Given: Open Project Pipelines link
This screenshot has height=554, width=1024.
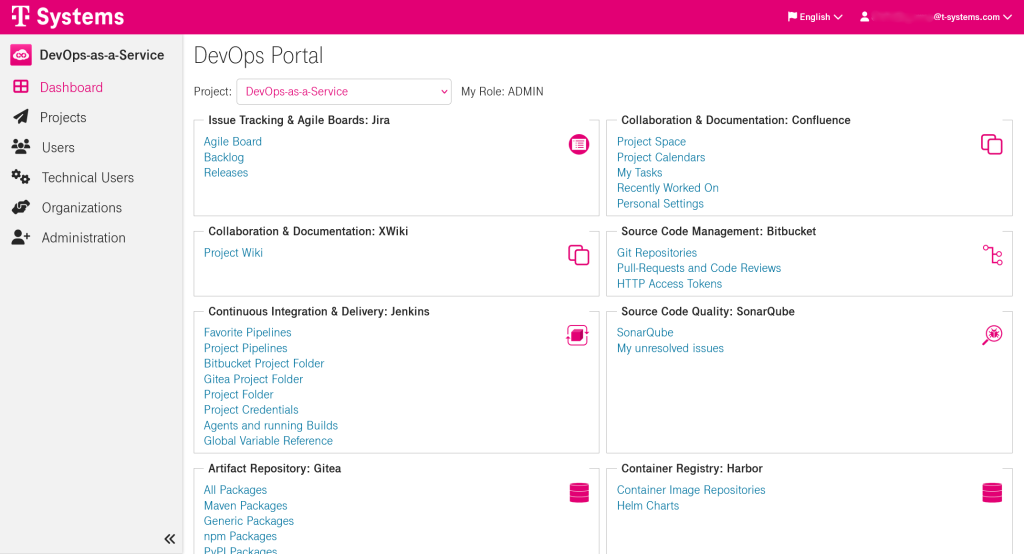Looking at the screenshot, I should [x=246, y=348].
